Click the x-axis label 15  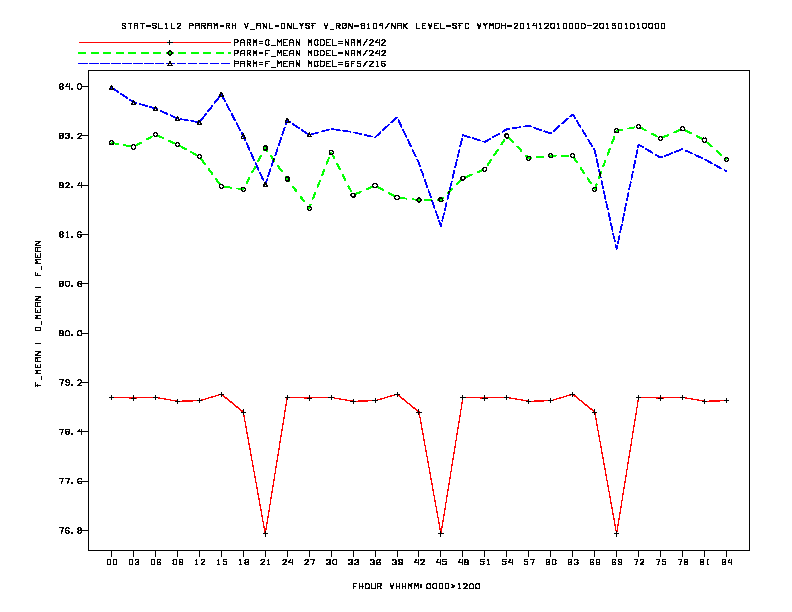tap(221, 562)
